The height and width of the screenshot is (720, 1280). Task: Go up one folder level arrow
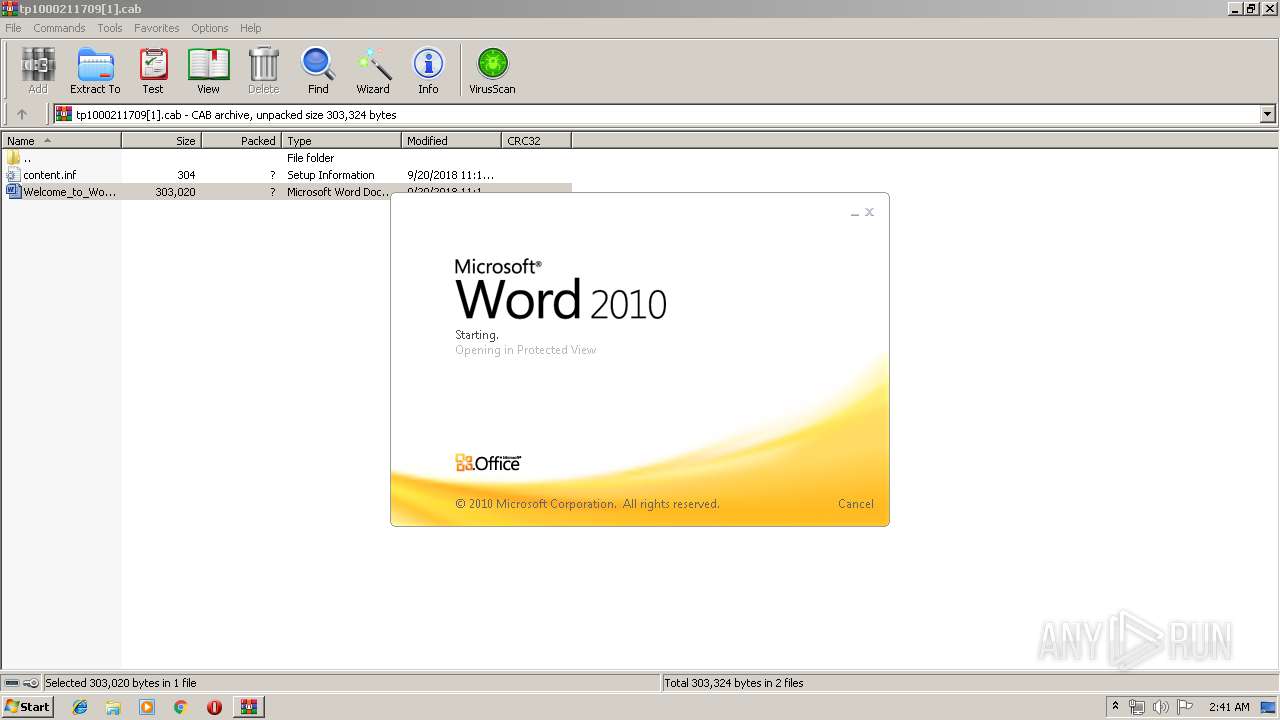coord(22,114)
